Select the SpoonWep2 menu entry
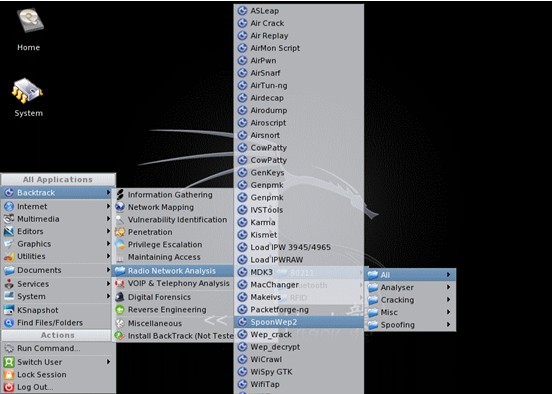The height and width of the screenshot is (394, 552). point(299,322)
